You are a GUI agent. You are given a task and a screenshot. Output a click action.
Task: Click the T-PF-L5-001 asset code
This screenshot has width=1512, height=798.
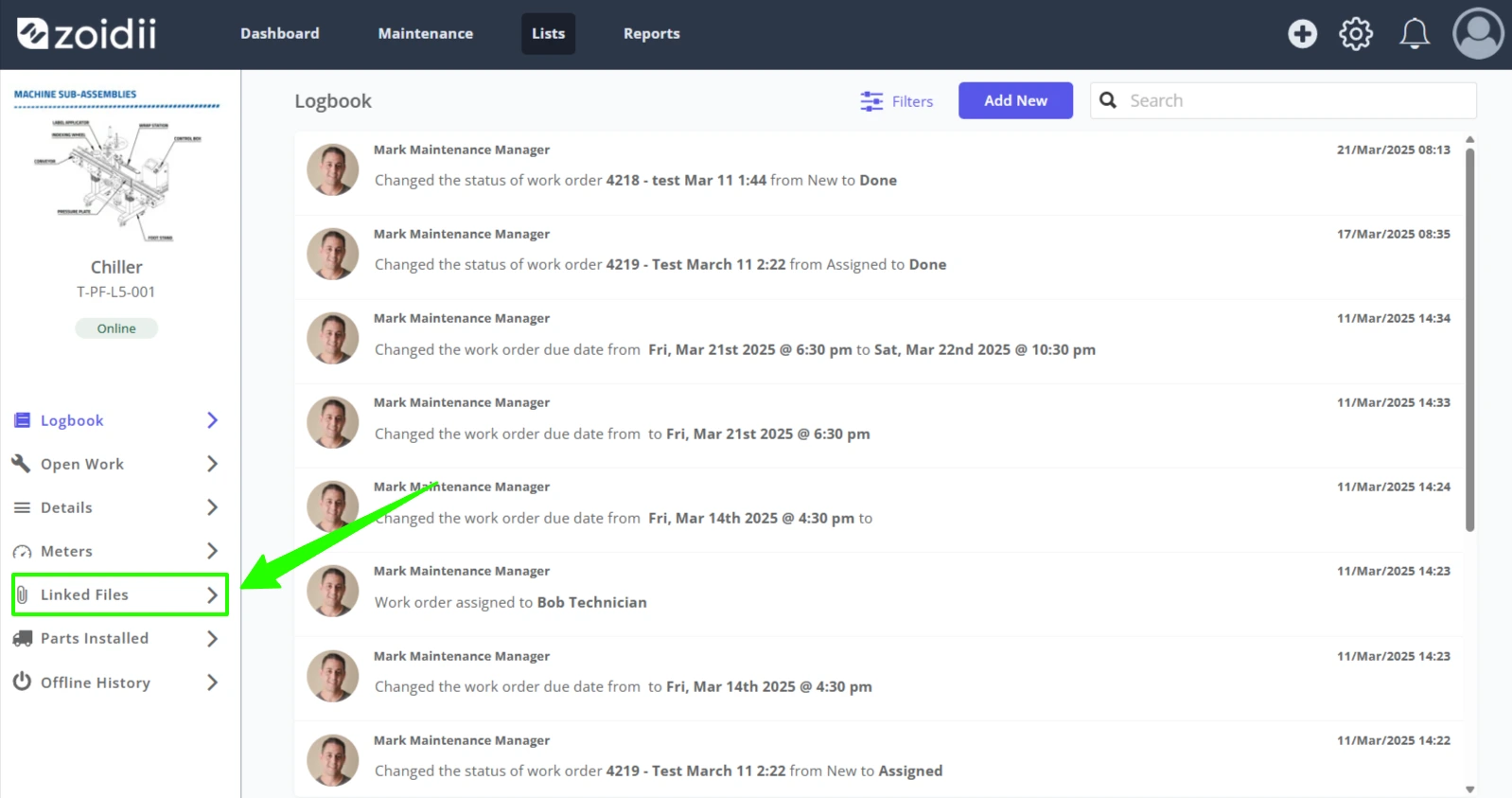[x=116, y=292]
